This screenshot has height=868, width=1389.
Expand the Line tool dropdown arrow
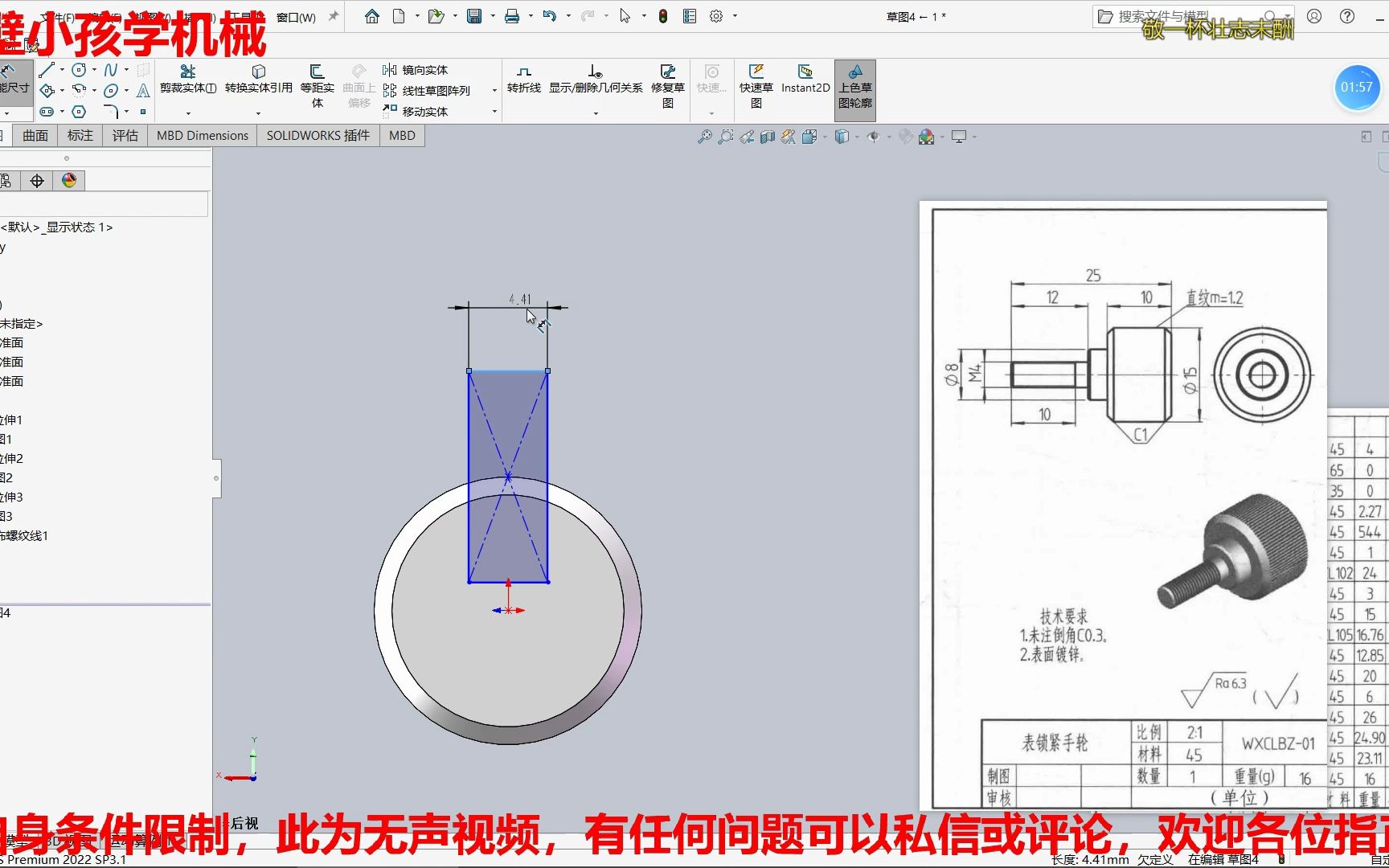pos(62,69)
